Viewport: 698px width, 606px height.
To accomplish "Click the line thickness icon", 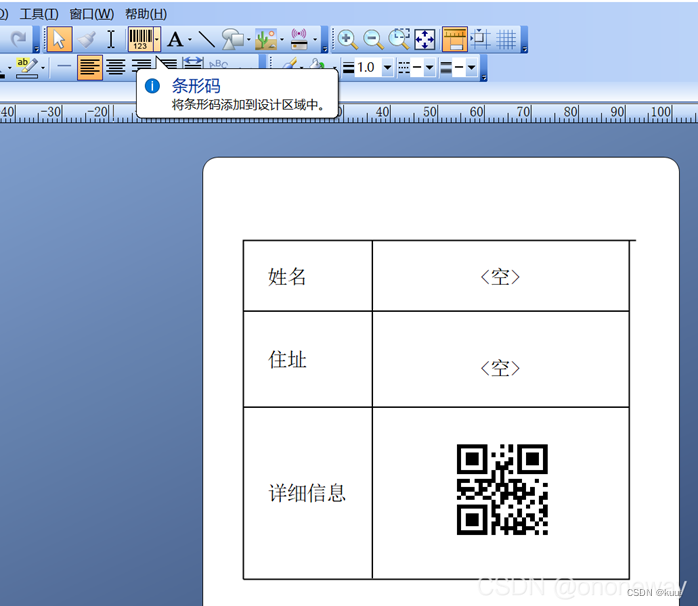I will pos(349,68).
